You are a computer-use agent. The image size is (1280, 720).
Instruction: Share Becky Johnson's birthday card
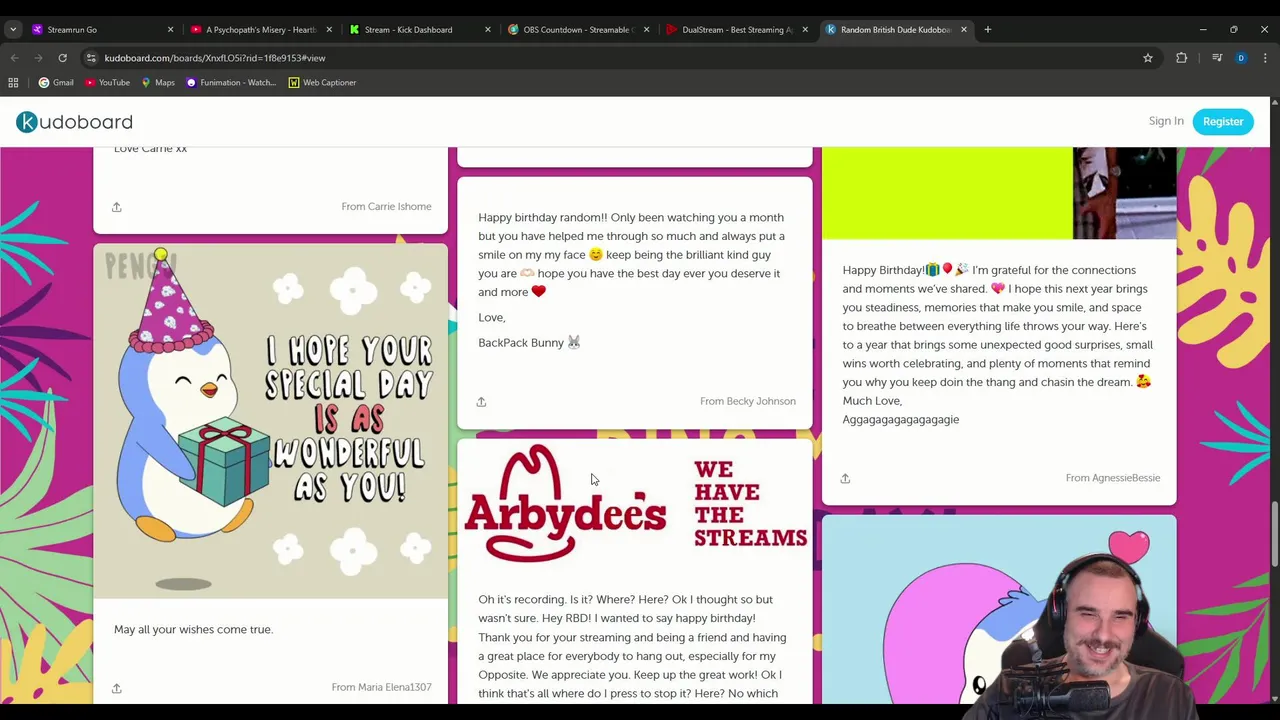click(x=481, y=402)
